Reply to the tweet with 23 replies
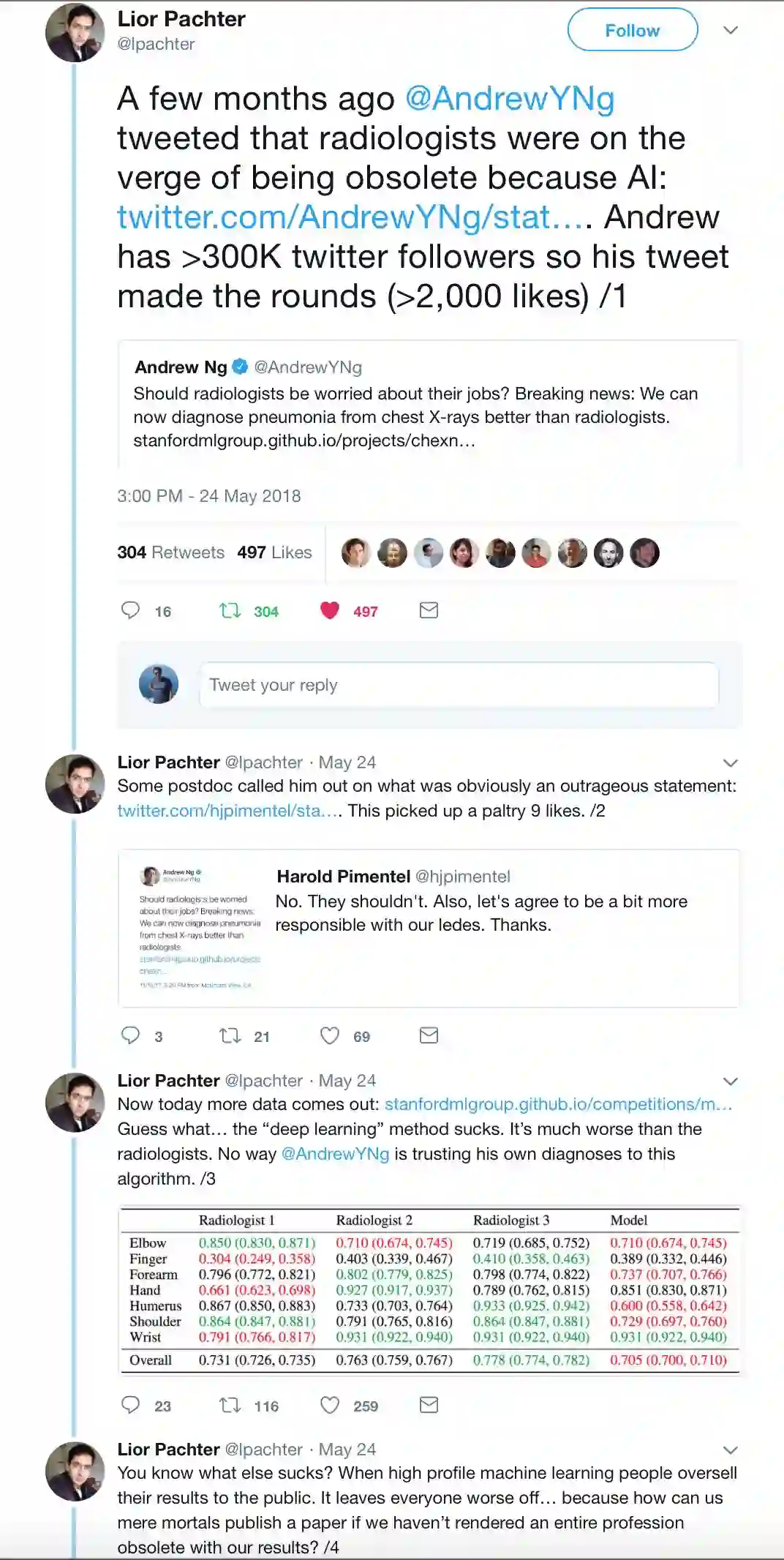This screenshot has height=1560, width=784. pyautogui.click(x=131, y=1405)
